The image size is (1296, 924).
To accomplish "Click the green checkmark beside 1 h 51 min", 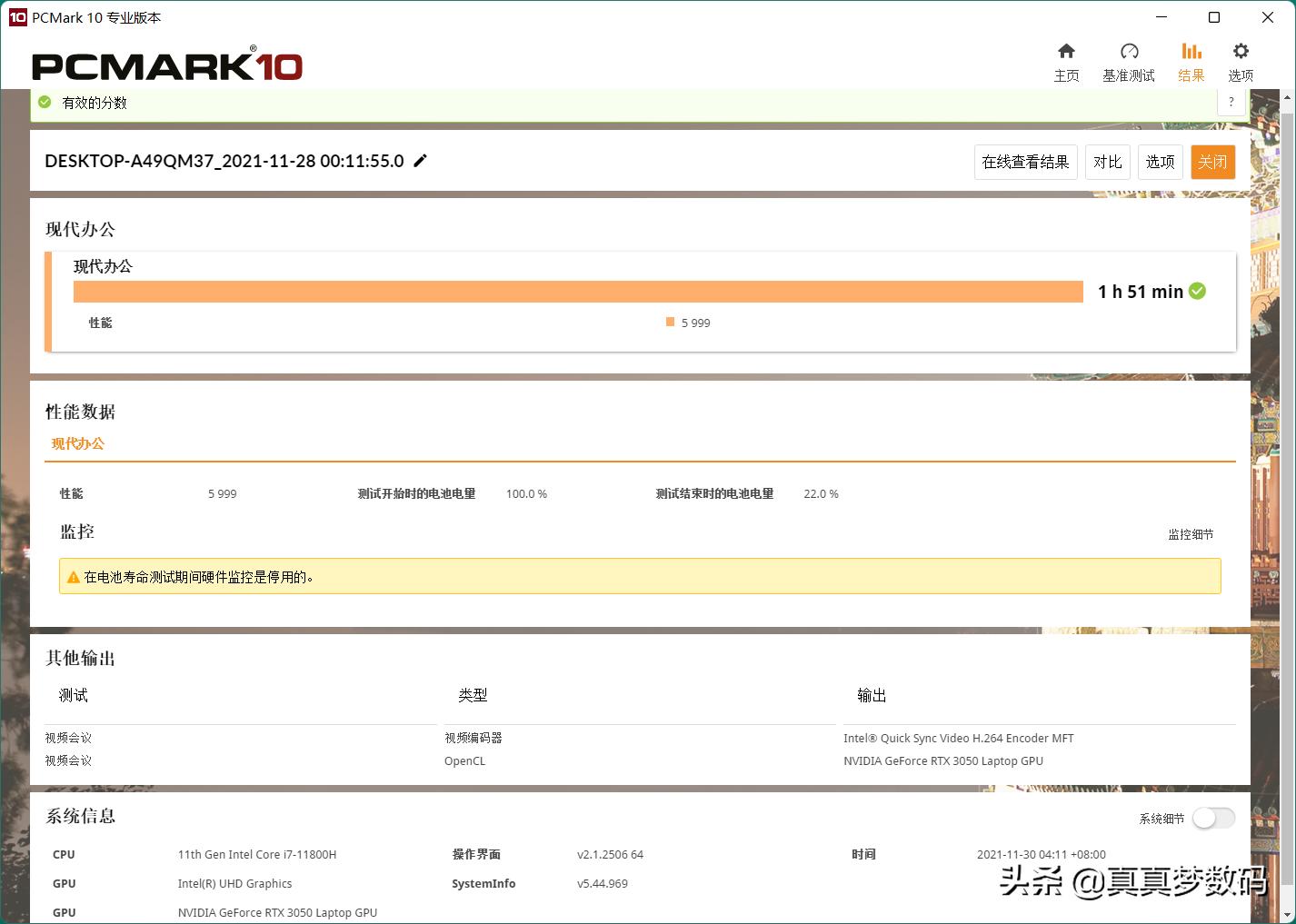I will tap(1197, 291).
